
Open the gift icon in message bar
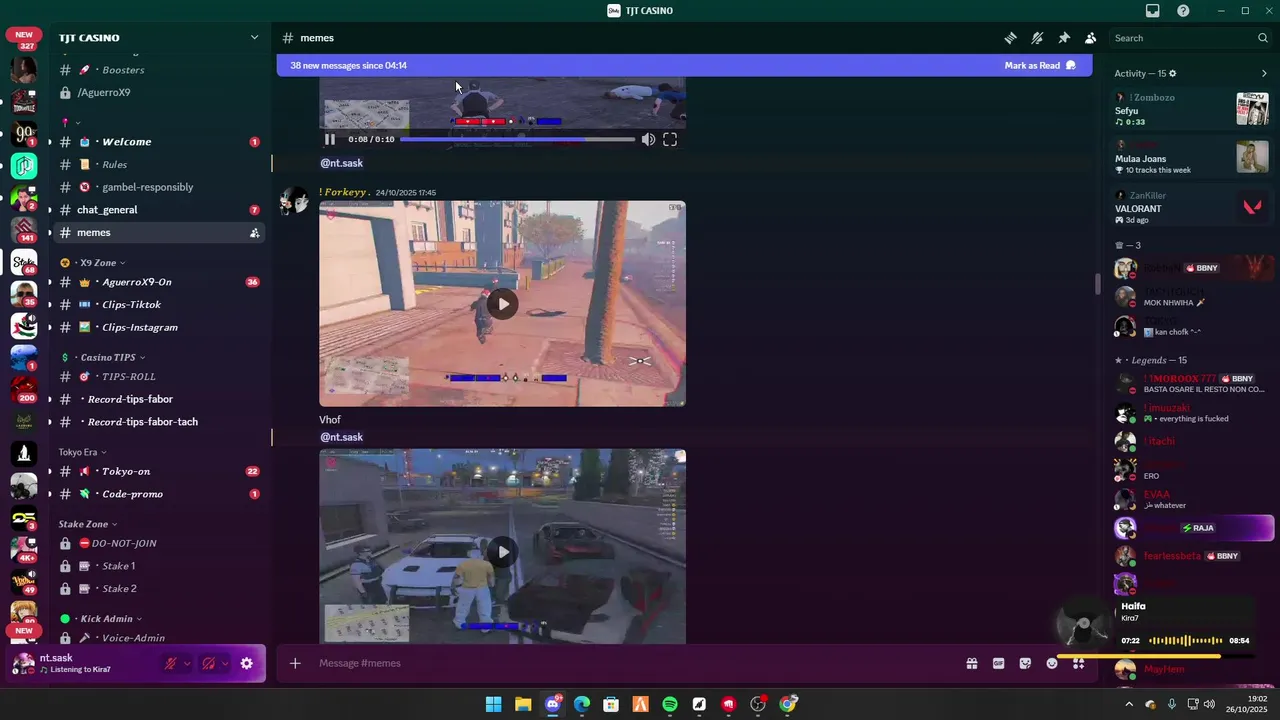971,663
